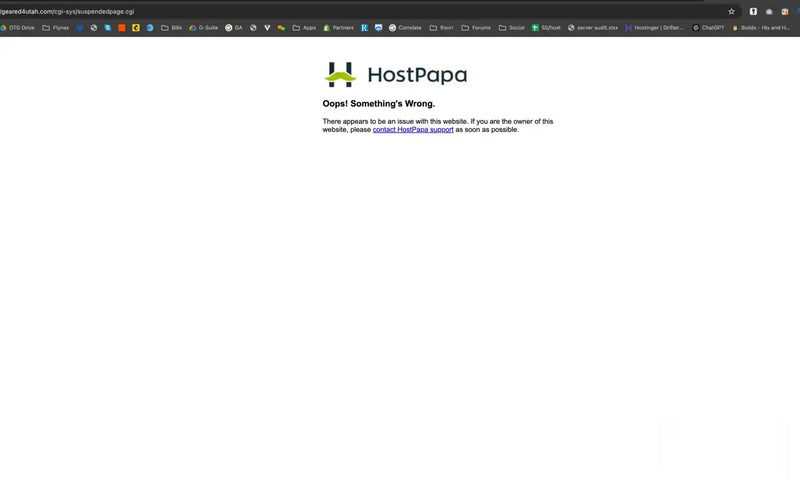The image size is (800, 503).
Task: Expand the Bills bookmarks folder
Action: [171, 28]
